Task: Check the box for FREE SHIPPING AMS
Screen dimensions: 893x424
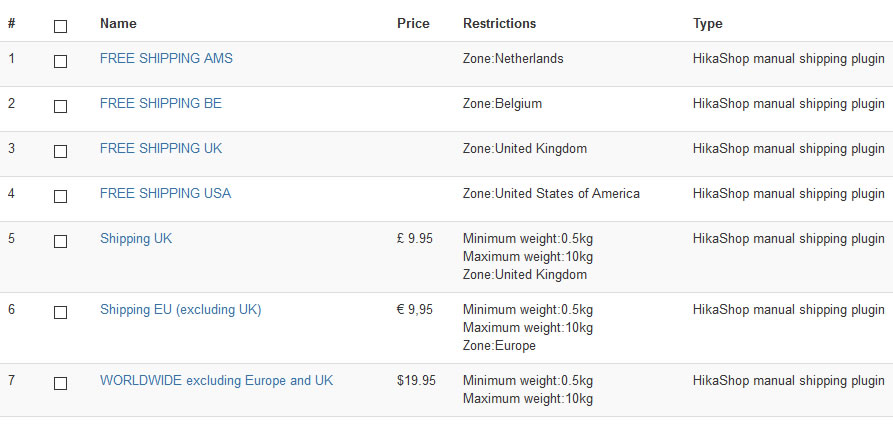Action: pos(60,61)
